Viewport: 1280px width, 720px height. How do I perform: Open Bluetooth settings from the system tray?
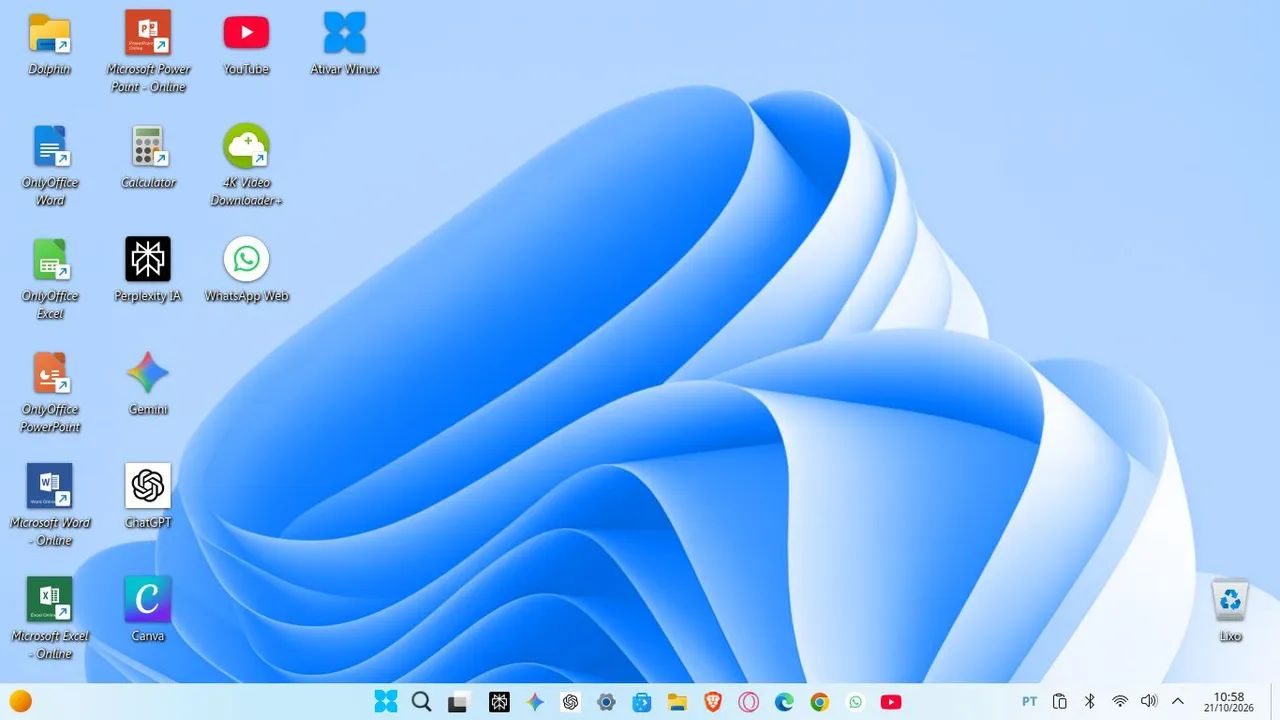point(1090,702)
